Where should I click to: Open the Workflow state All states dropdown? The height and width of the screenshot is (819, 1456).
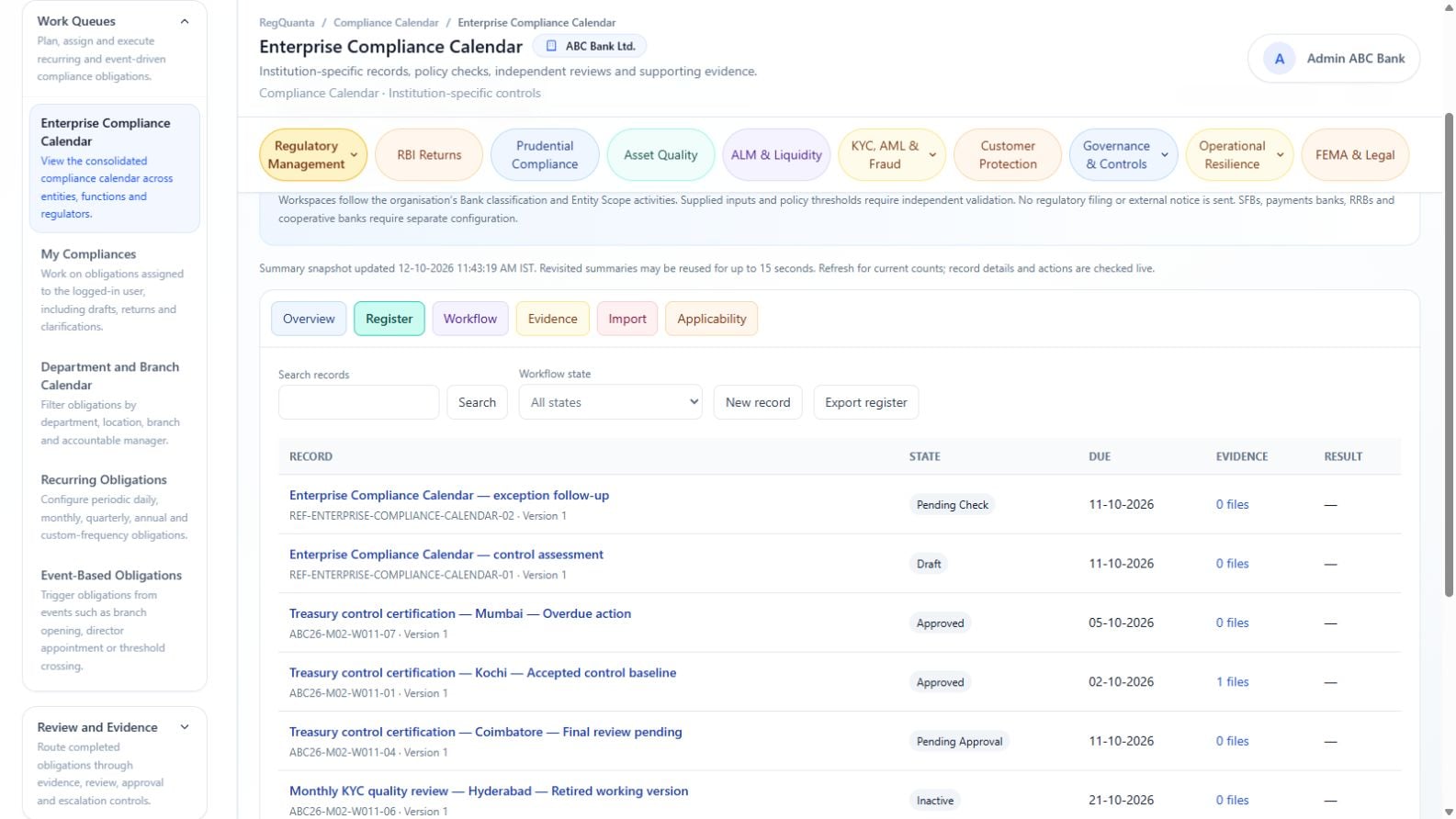point(611,402)
